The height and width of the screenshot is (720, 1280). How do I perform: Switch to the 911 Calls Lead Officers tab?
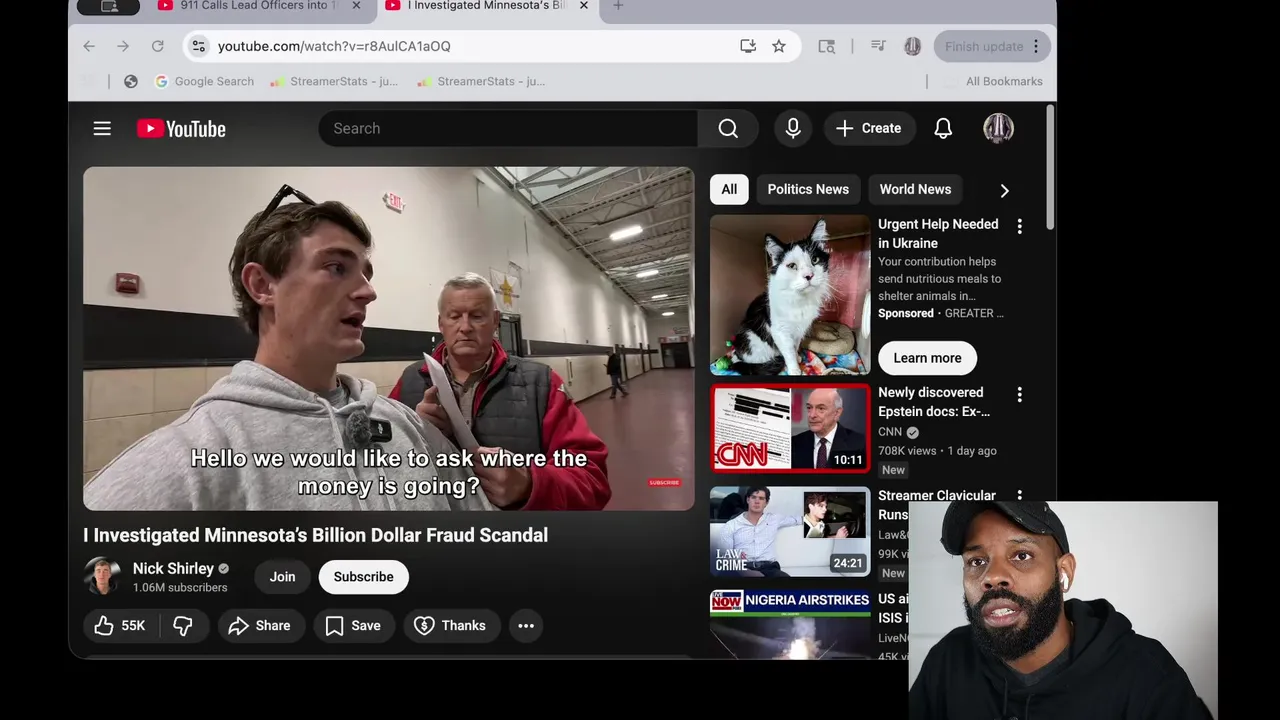coord(259,6)
